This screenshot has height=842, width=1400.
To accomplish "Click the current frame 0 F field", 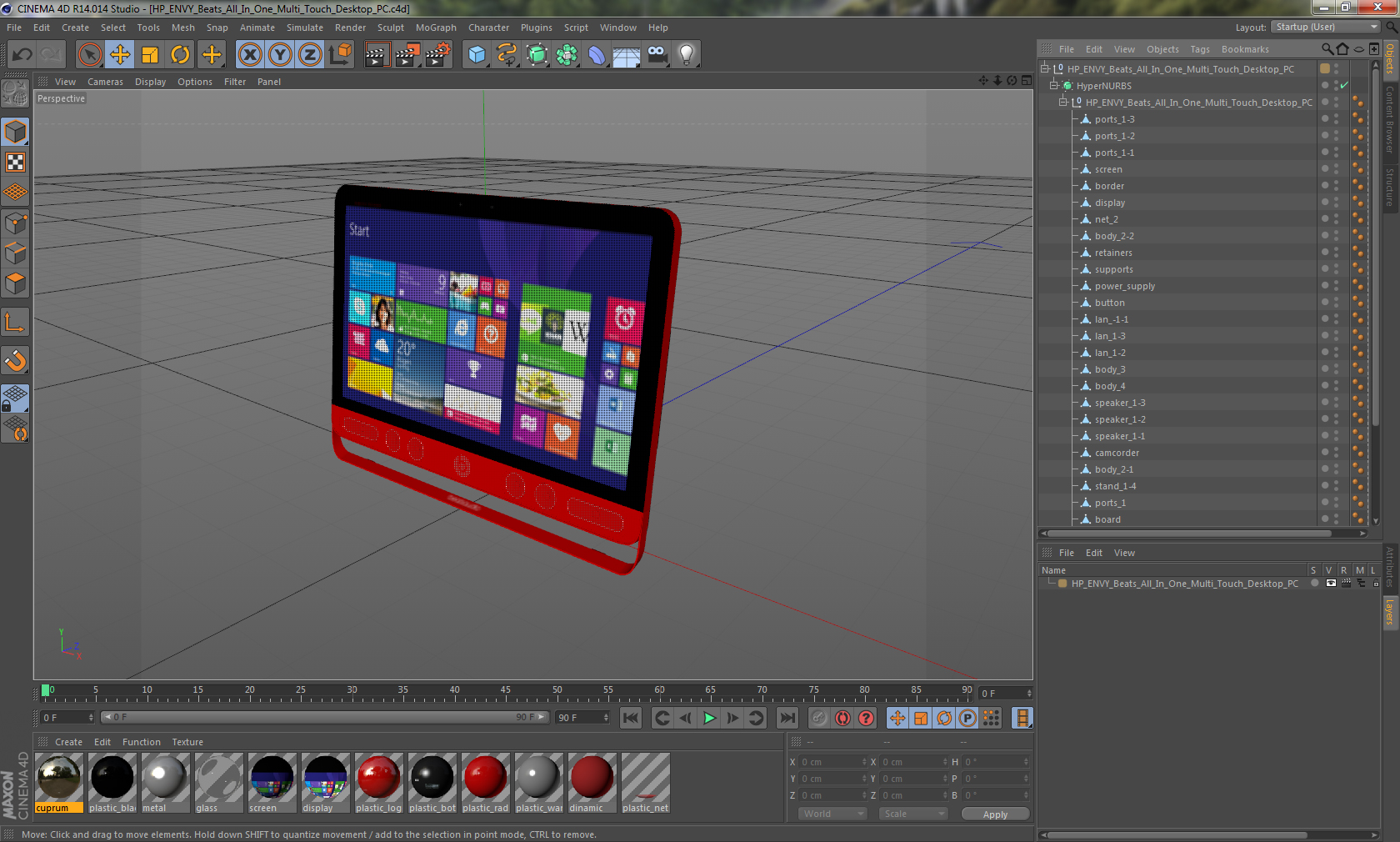I will click(67, 717).
